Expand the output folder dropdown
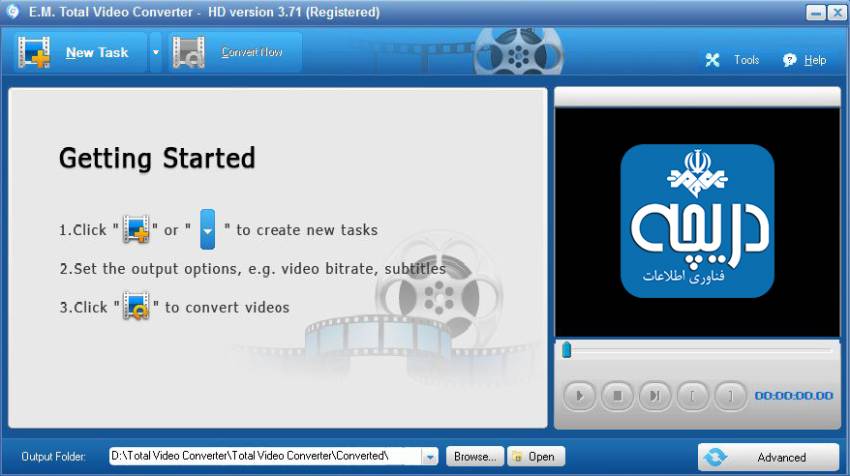The image size is (850, 476). pyautogui.click(x=429, y=456)
